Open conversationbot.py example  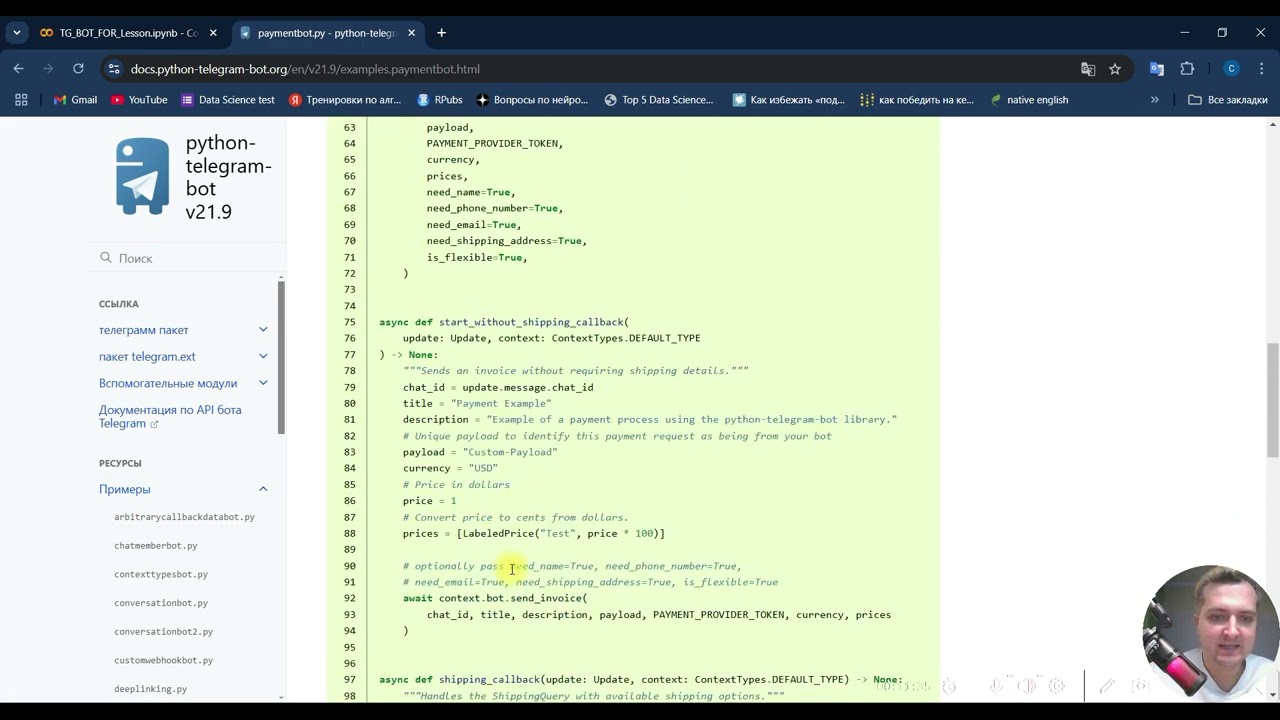click(161, 603)
